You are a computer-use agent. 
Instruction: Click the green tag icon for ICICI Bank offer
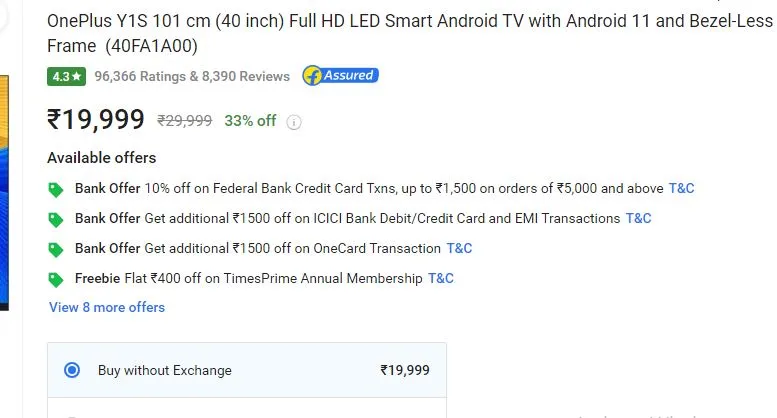tap(56, 220)
